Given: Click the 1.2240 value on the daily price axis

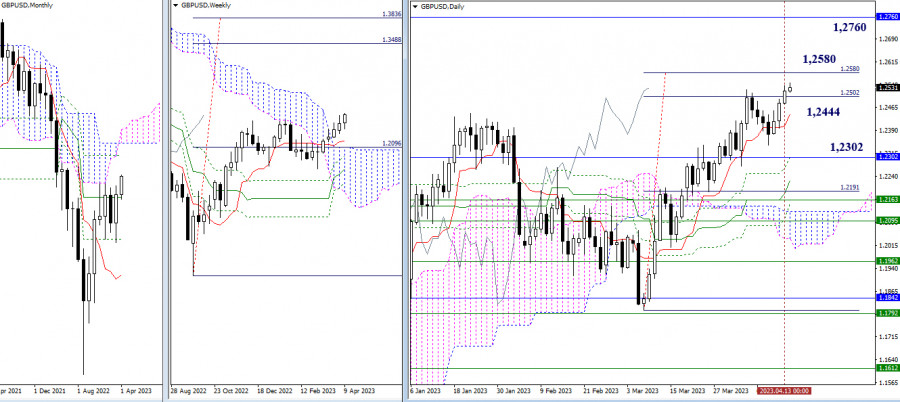Looking at the screenshot, I should point(887,176).
